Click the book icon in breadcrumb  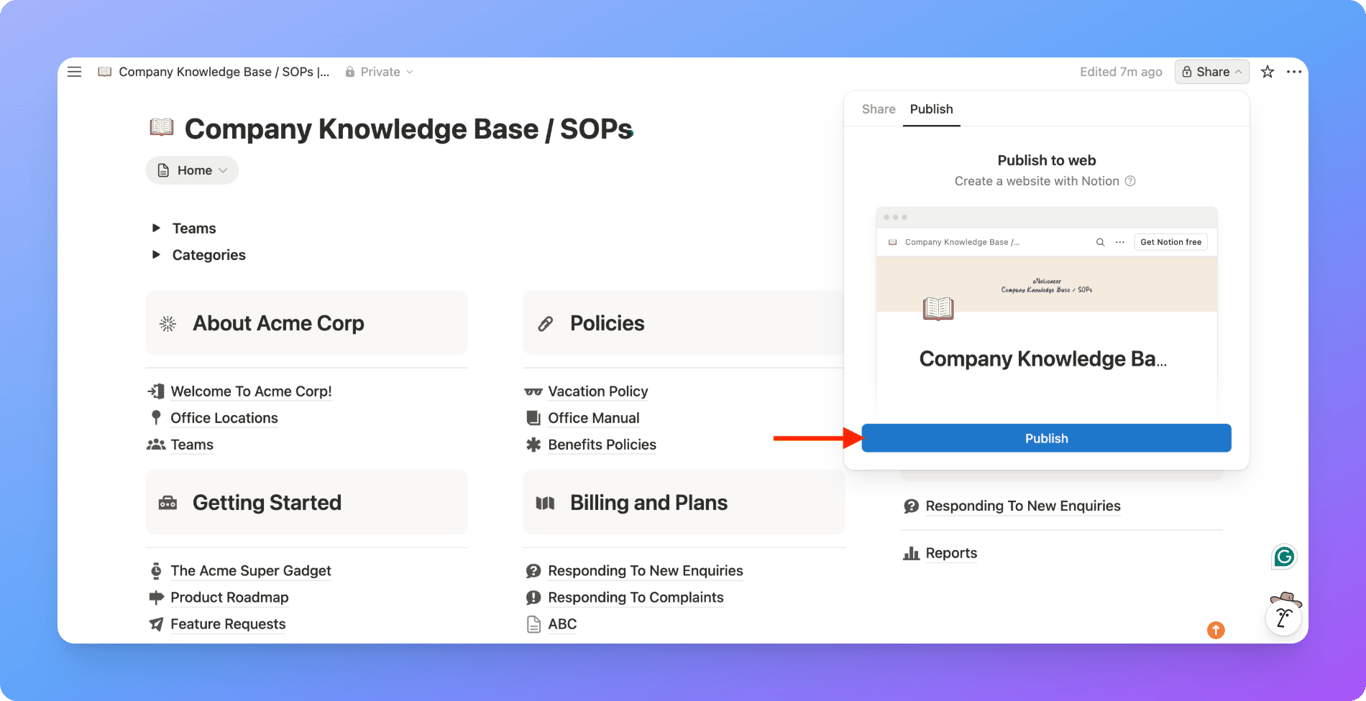[105, 72]
